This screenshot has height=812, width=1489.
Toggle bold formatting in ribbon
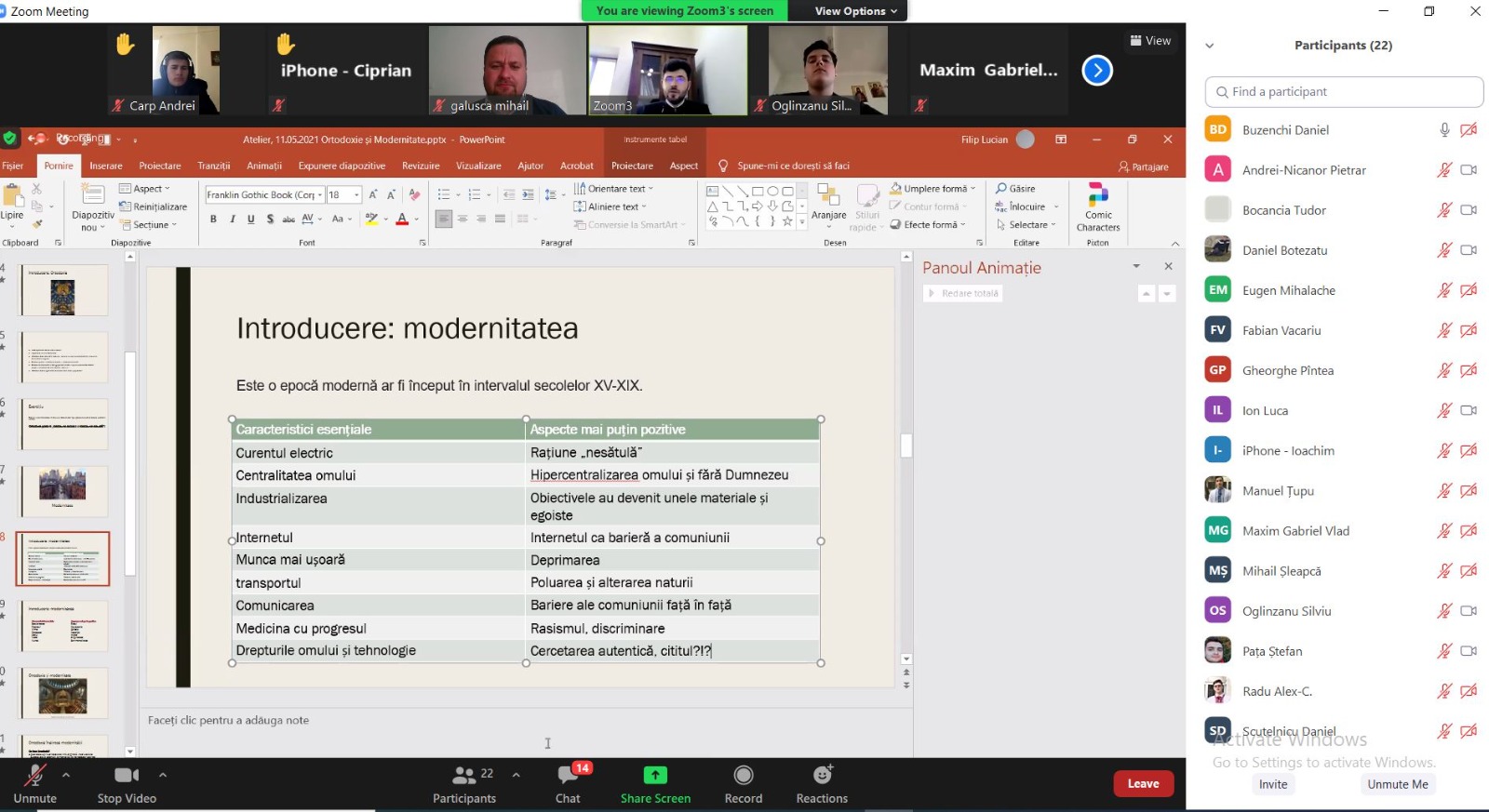213,220
